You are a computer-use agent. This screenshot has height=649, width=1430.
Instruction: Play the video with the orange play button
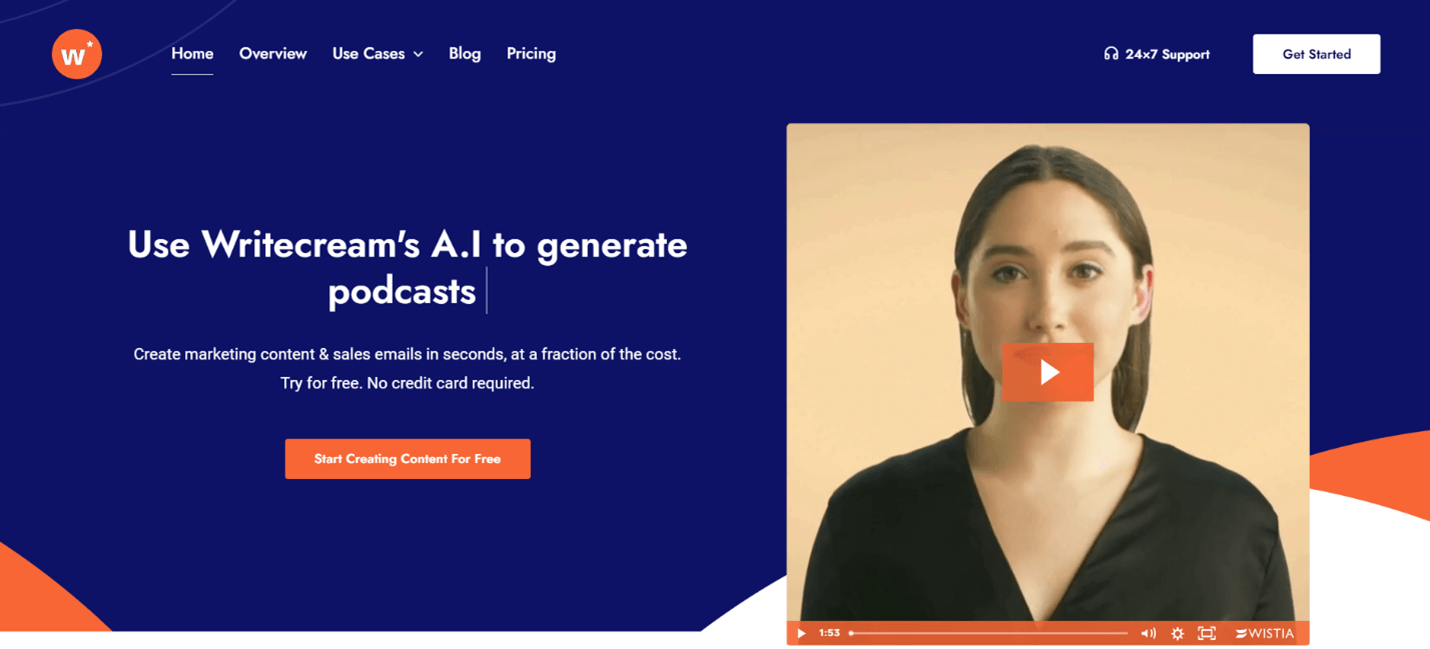1047,372
